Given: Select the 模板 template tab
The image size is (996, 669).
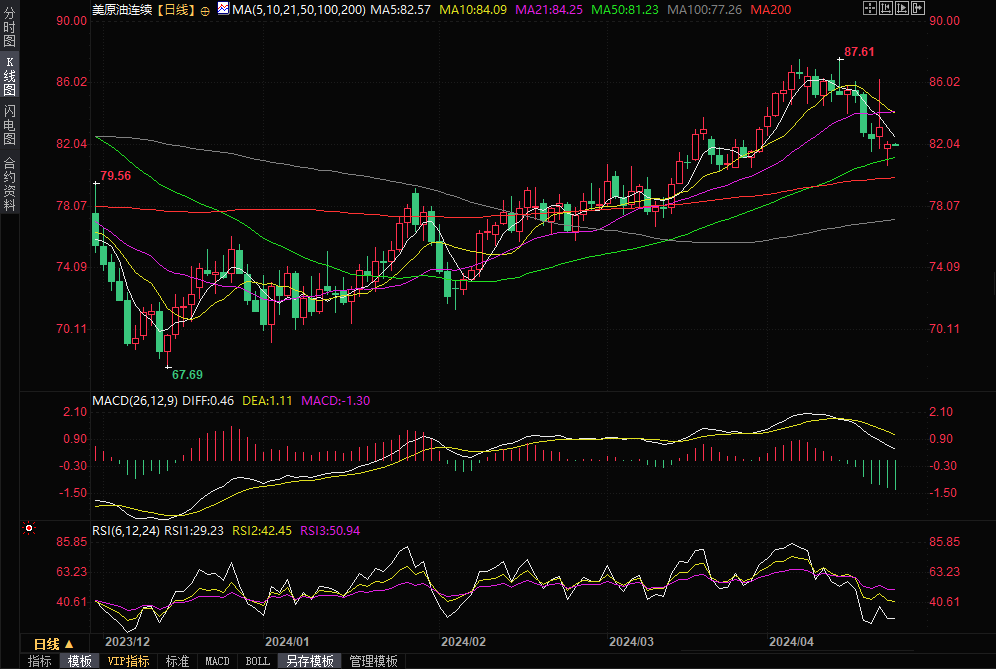Looking at the screenshot, I should click(79, 661).
